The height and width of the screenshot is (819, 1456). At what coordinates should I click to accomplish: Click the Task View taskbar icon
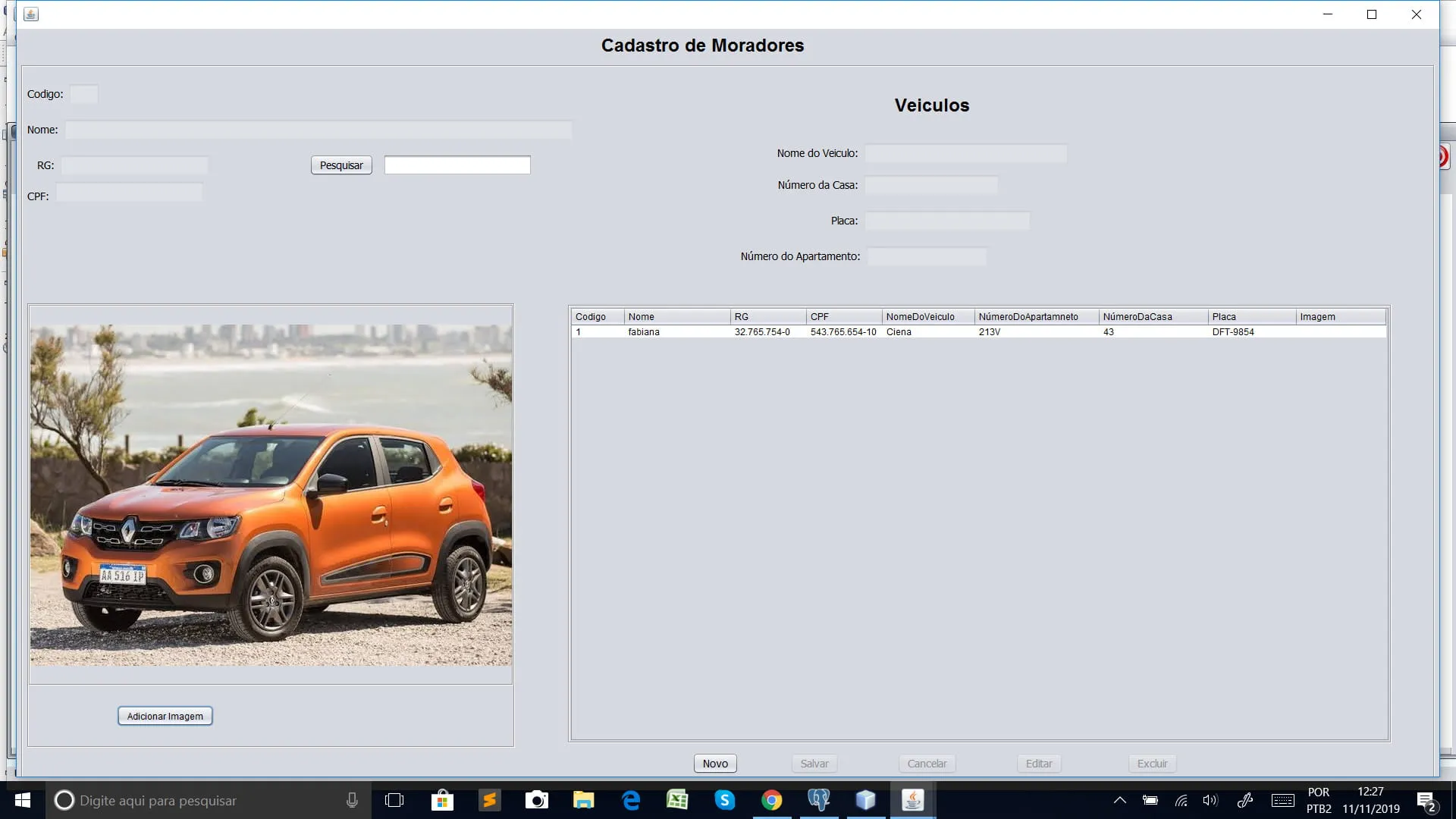394,800
